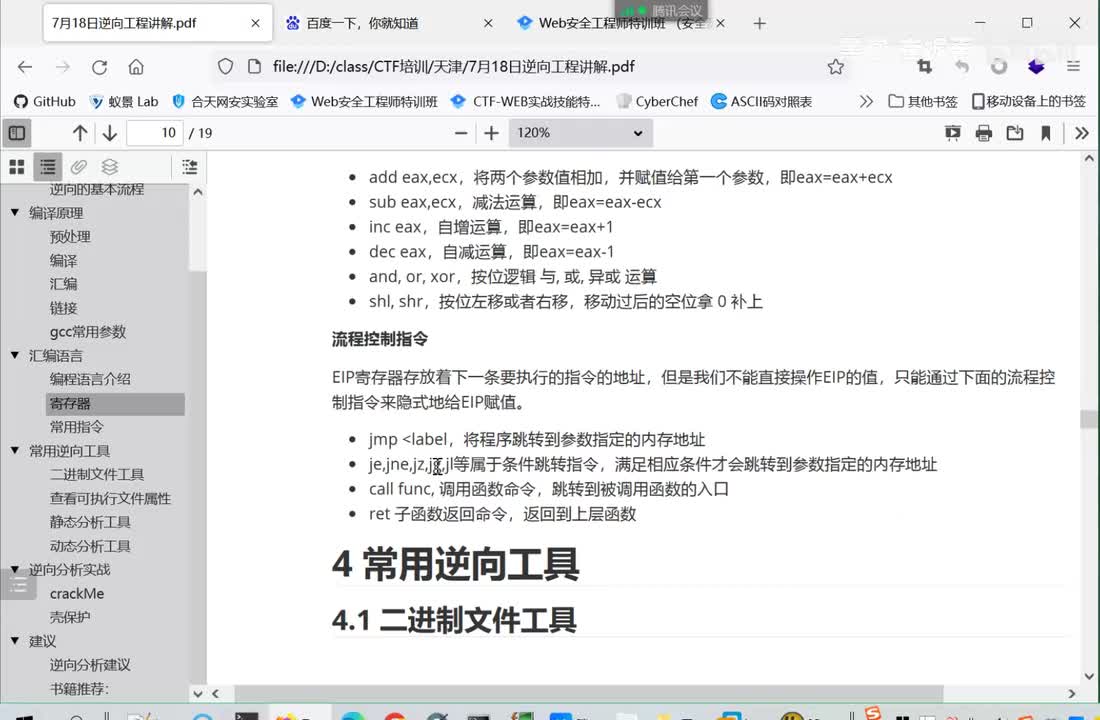1100x720 pixels.
Task: Open 其他书签 bookmarks folder
Action: click(923, 101)
